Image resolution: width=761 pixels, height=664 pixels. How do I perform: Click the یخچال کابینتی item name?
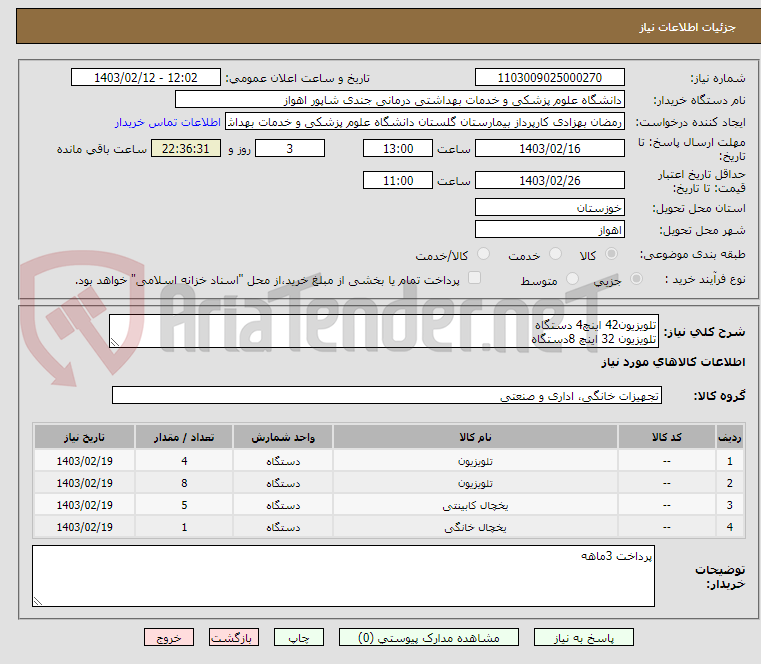click(475, 505)
